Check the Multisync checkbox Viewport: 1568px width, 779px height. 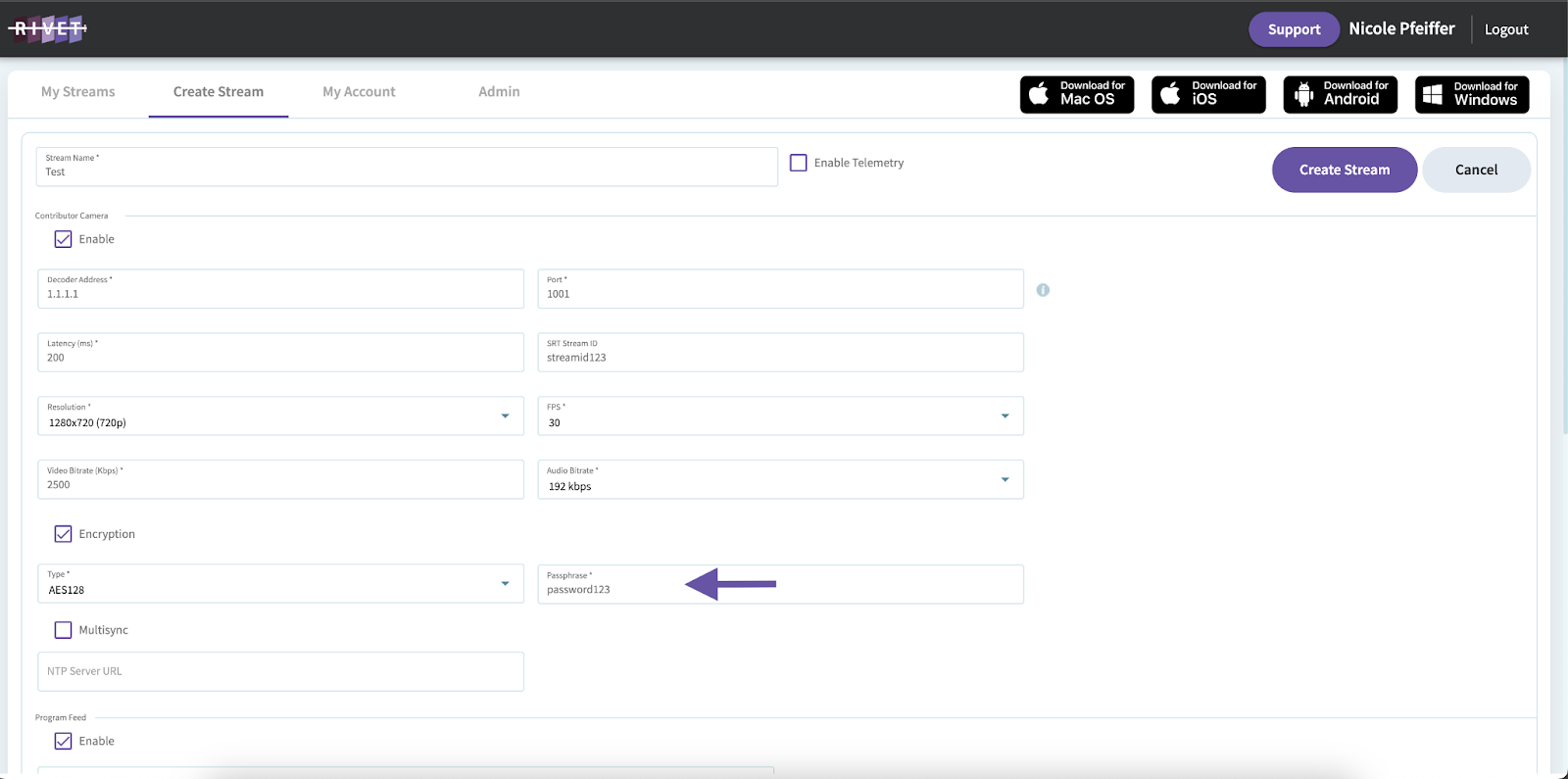click(x=63, y=630)
